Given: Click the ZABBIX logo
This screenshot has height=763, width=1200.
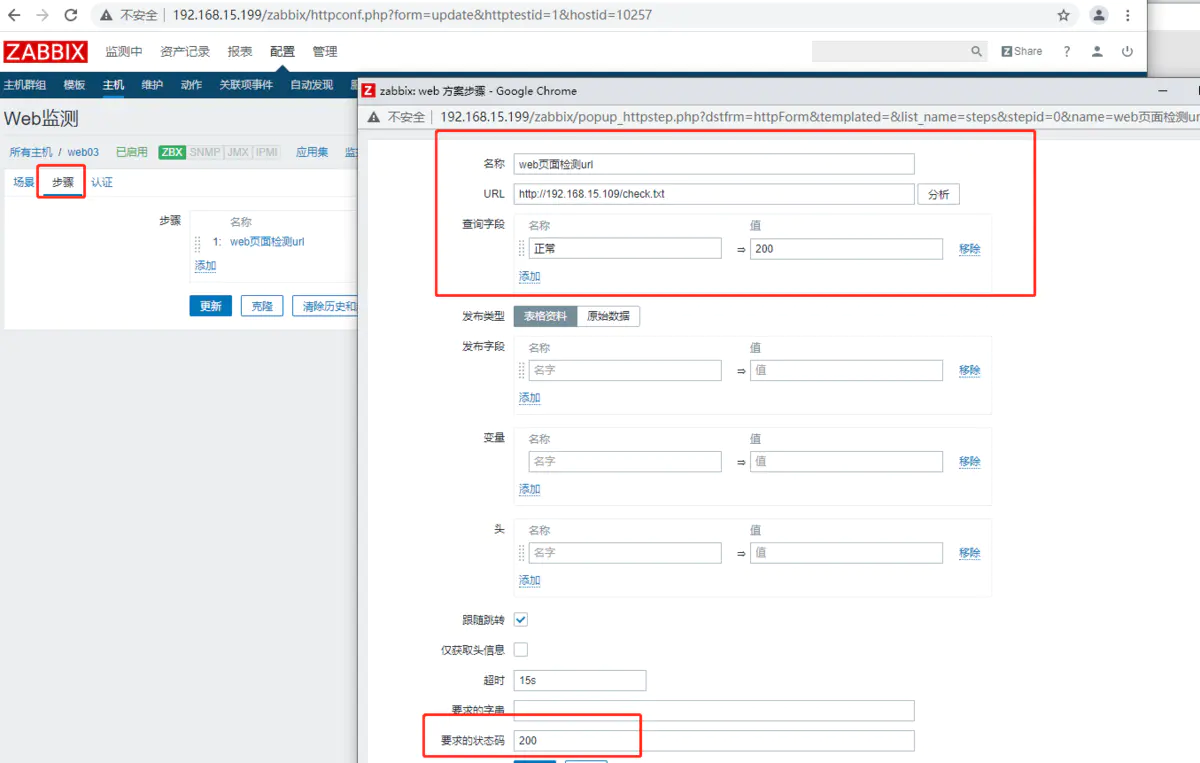Looking at the screenshot, I should [x=45, y=52].
